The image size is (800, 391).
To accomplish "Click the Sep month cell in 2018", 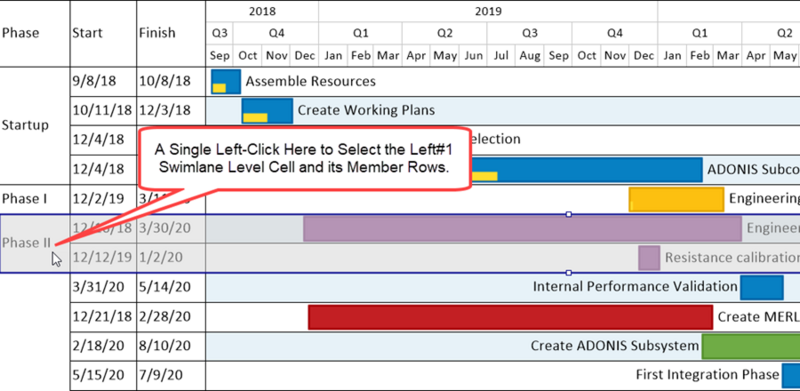I will (220, 56).
